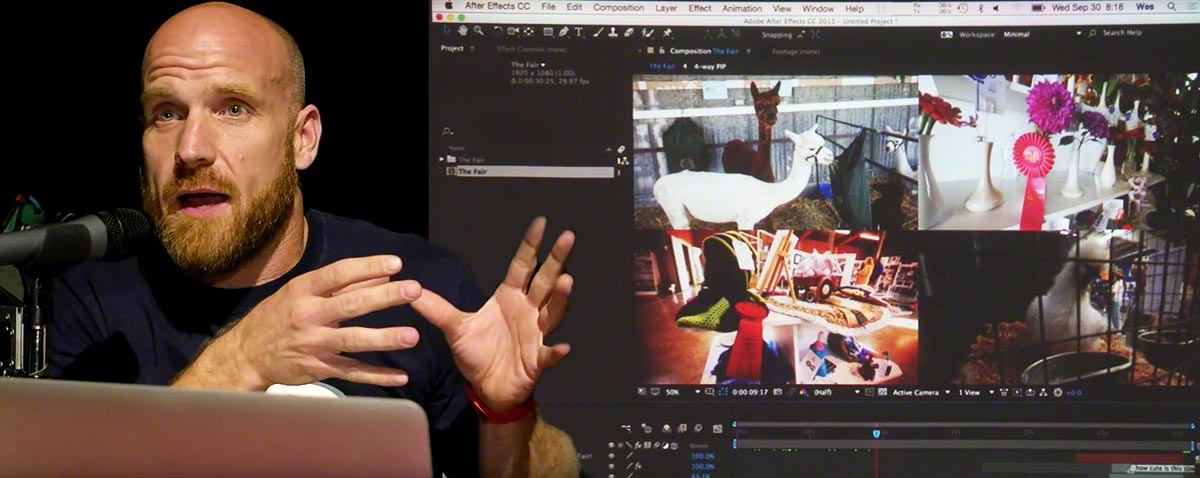Toggle transparency grid in viewer
The width and height of the screenshot is (1200, 478).
click(x=882, y=392)
